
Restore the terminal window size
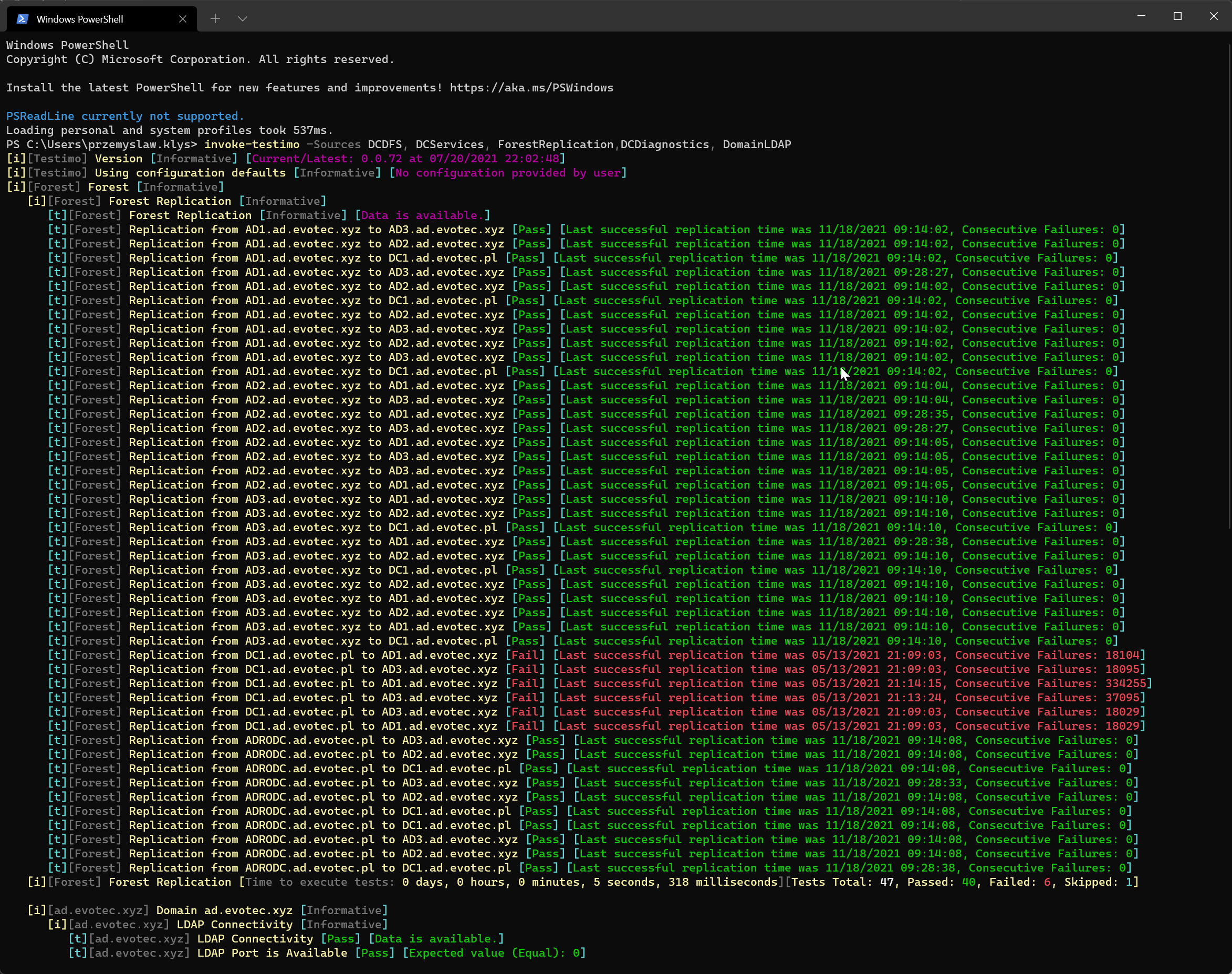coord(1177,16)
